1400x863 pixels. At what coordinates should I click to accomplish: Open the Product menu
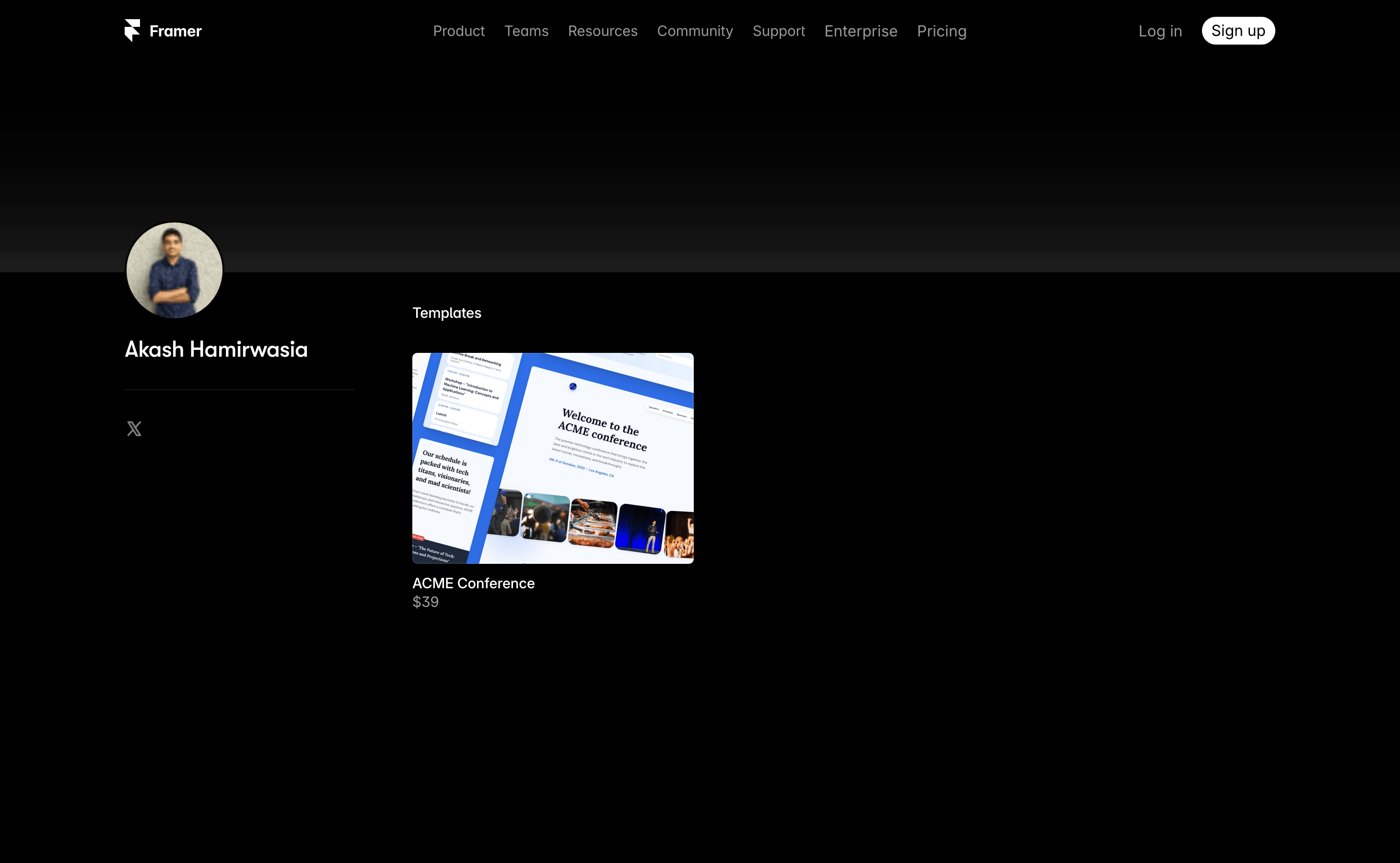tap(459, 31)
